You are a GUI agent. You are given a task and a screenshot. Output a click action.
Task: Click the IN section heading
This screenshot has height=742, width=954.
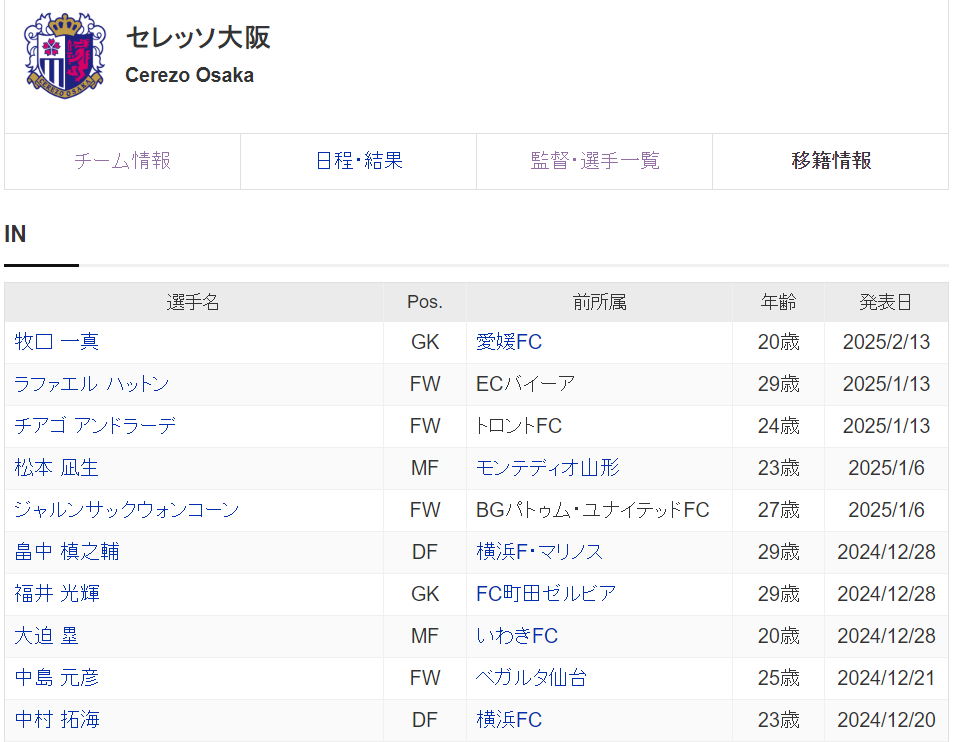(x=15, y=234)
